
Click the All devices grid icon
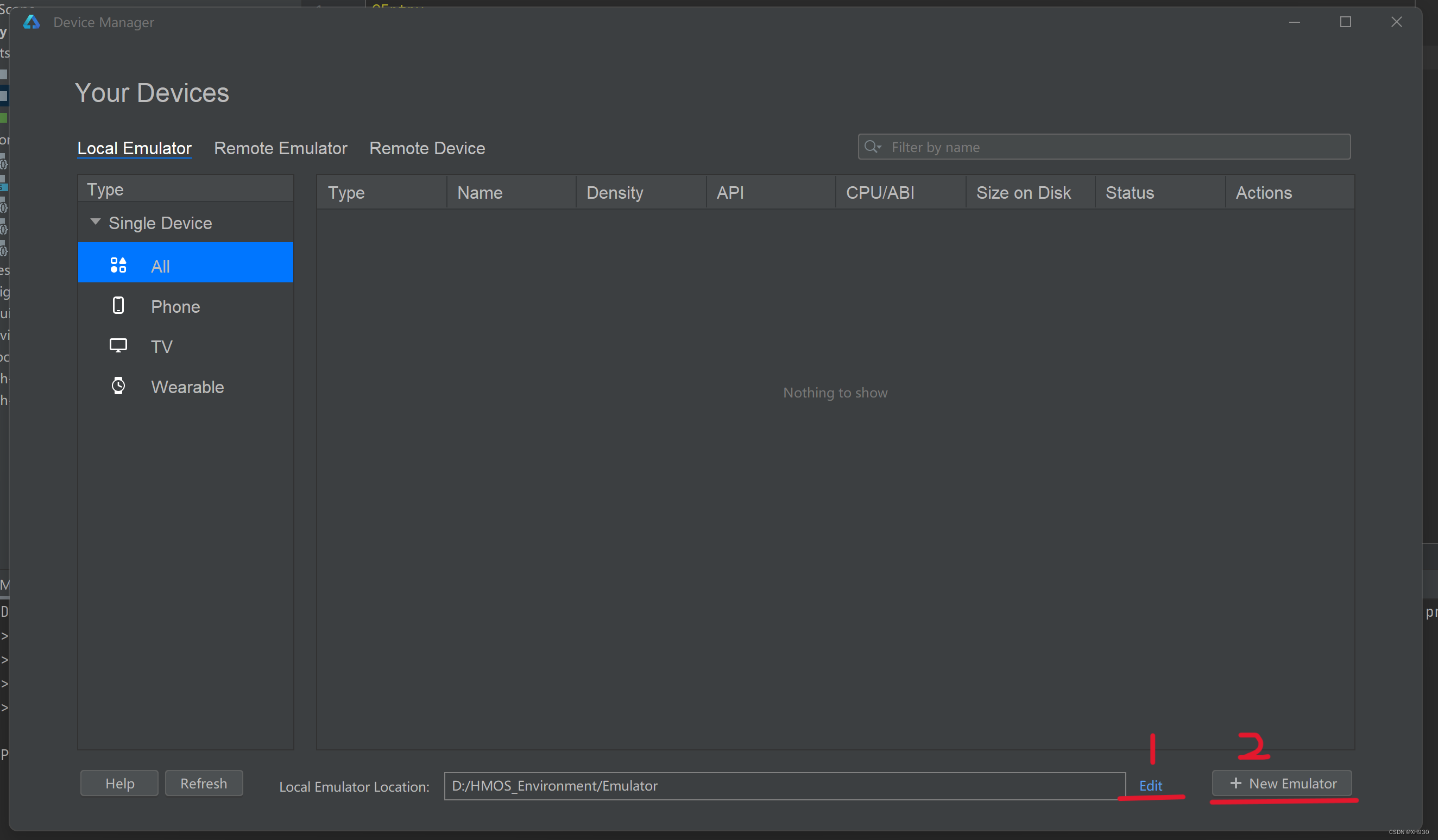118,265
